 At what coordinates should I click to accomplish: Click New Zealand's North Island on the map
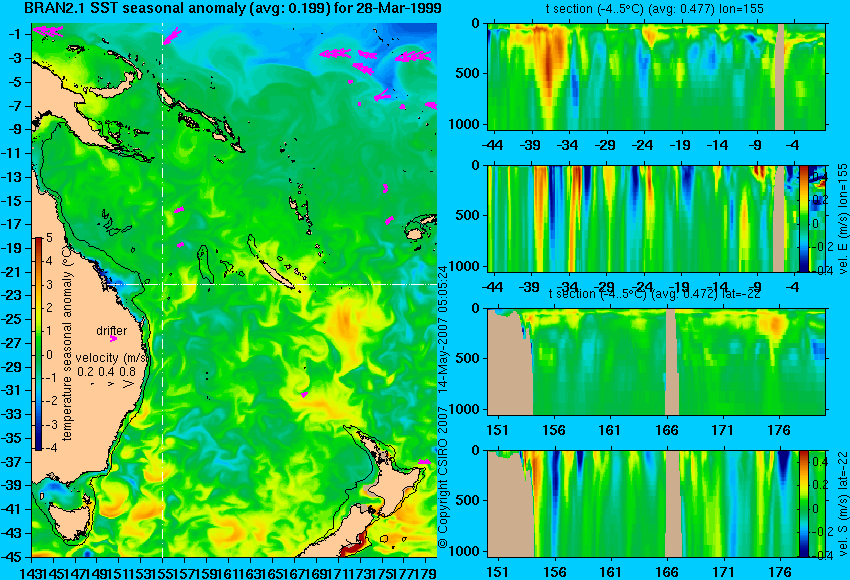click(x=398, y=482)
